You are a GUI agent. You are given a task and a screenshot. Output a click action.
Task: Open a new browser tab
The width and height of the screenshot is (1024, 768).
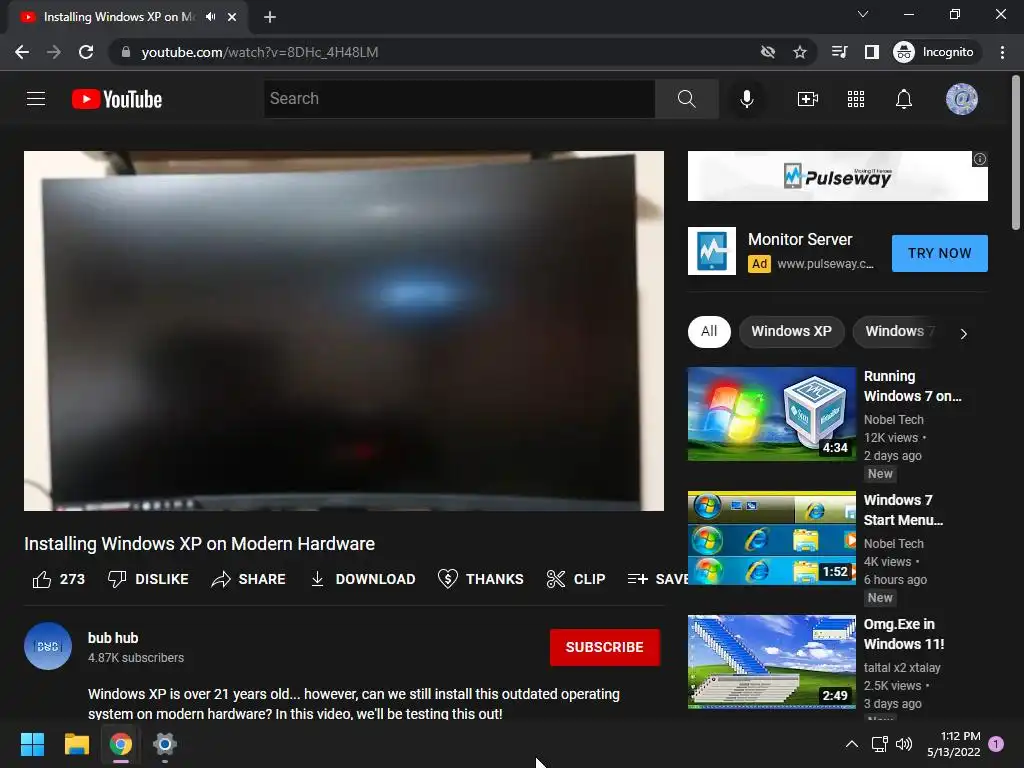pos(270,18)
